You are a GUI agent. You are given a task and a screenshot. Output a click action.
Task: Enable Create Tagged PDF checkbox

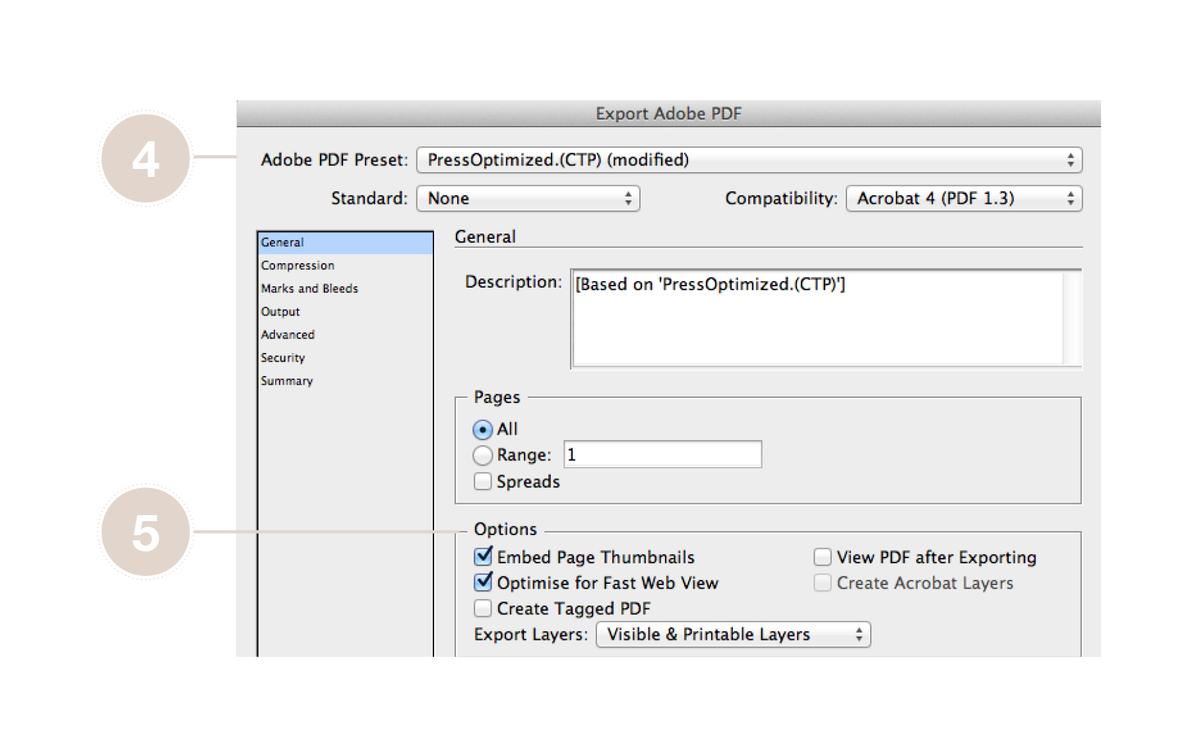click(483, 608)
